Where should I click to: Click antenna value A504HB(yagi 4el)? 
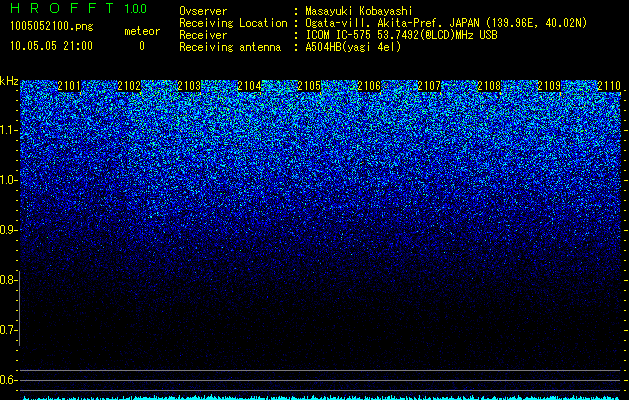click(x=353, y=47)
